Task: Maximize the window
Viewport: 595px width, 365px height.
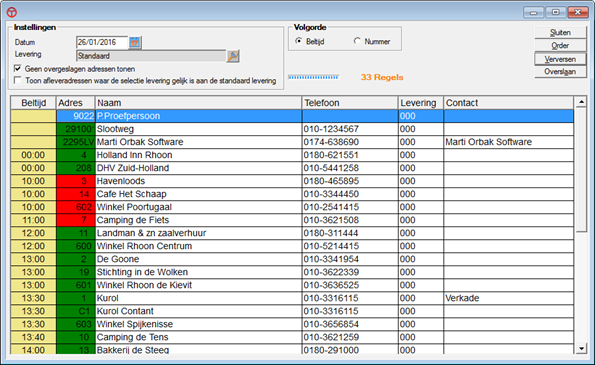Action: coord(556,13)
